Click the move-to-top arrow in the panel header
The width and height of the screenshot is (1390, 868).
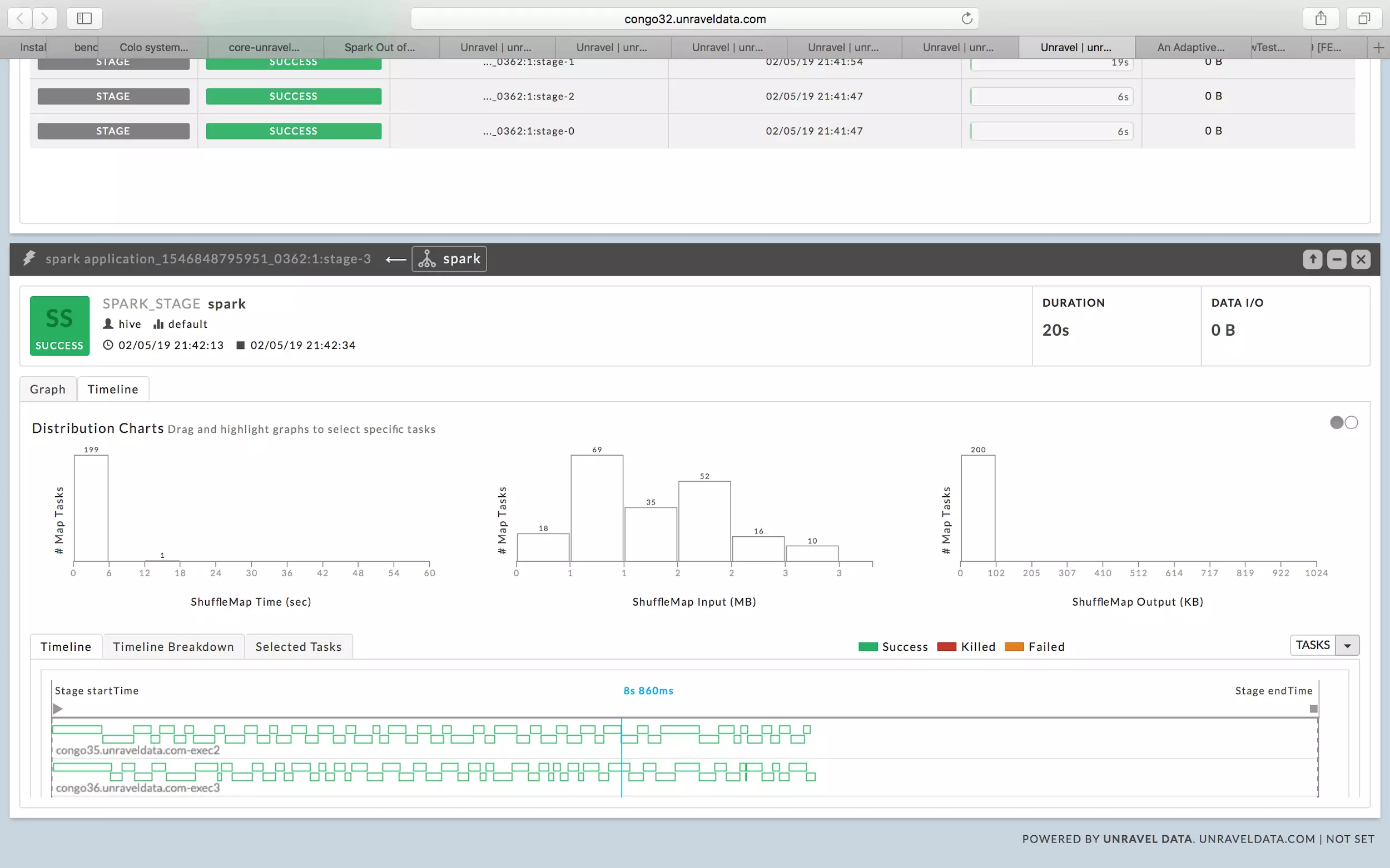pos(1313,259)
